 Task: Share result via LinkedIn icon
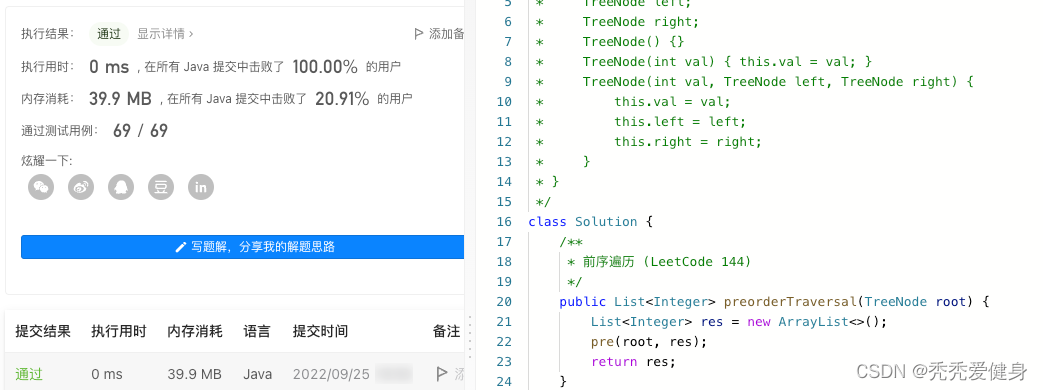tap(201, 188)
